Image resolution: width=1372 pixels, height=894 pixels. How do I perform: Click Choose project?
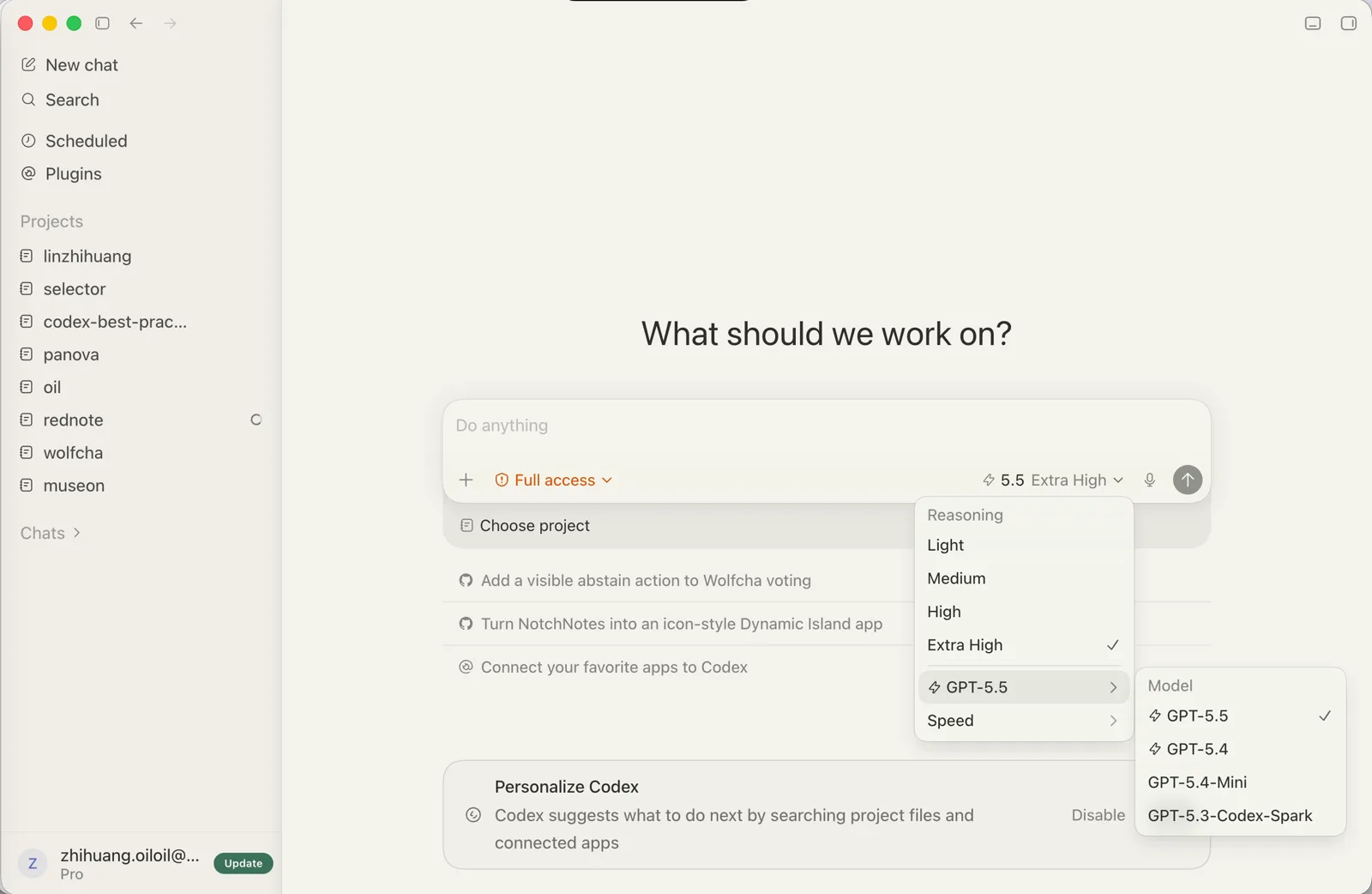[x=526, y=526]
